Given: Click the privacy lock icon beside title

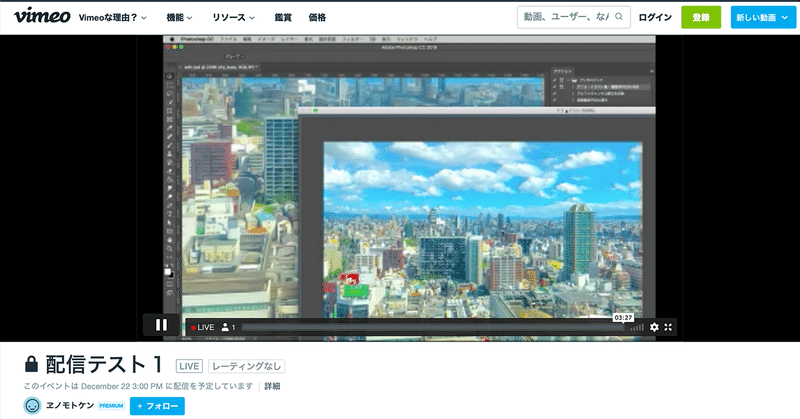Looking at the screenshot, I should pyautogui.click(x=31, y=364).
